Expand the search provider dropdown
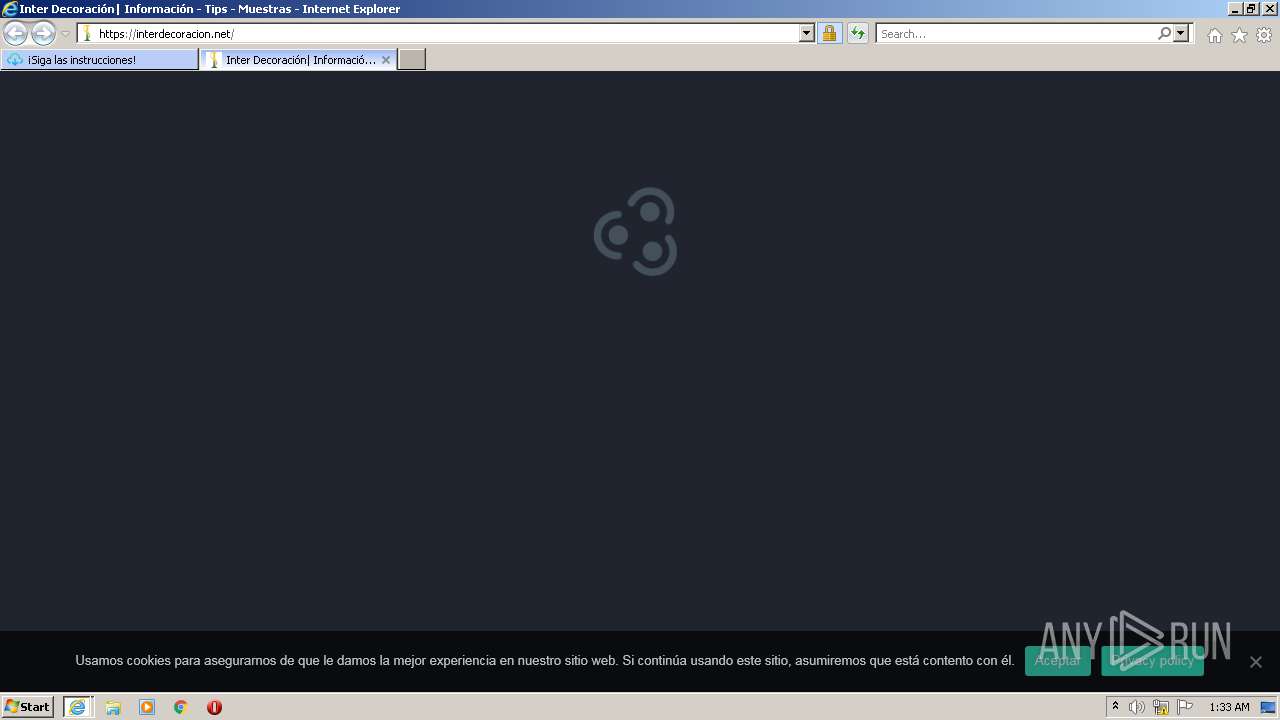1280x720 pixels. [x=1181, y=34]
